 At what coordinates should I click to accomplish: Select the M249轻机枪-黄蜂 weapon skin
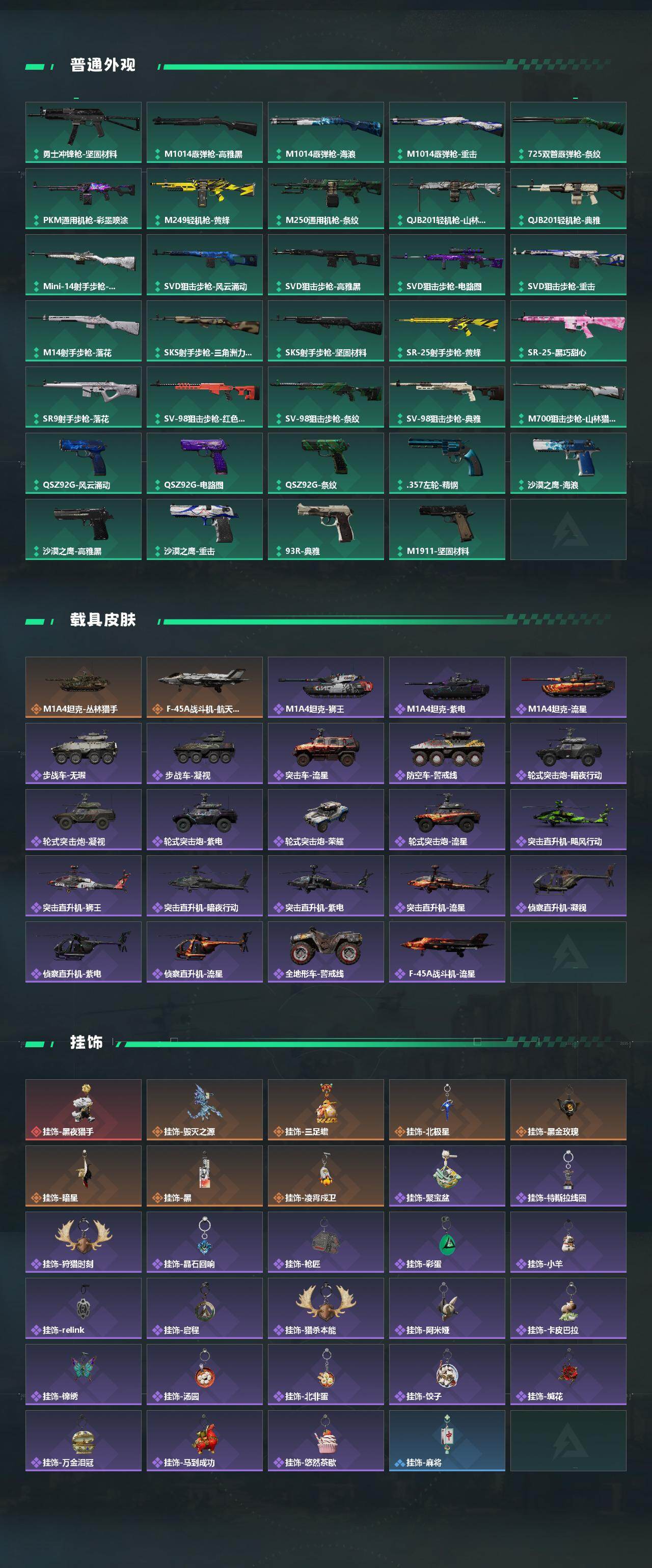click(205, 199)
